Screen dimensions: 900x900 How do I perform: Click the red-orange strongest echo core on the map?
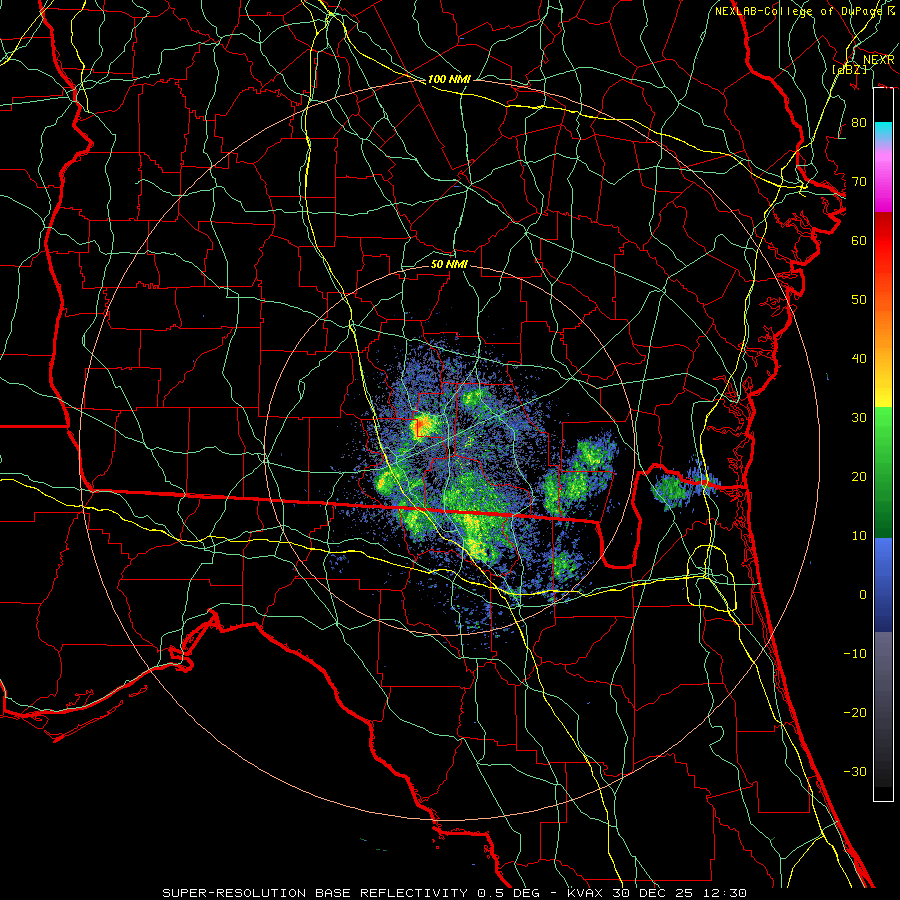420,426
